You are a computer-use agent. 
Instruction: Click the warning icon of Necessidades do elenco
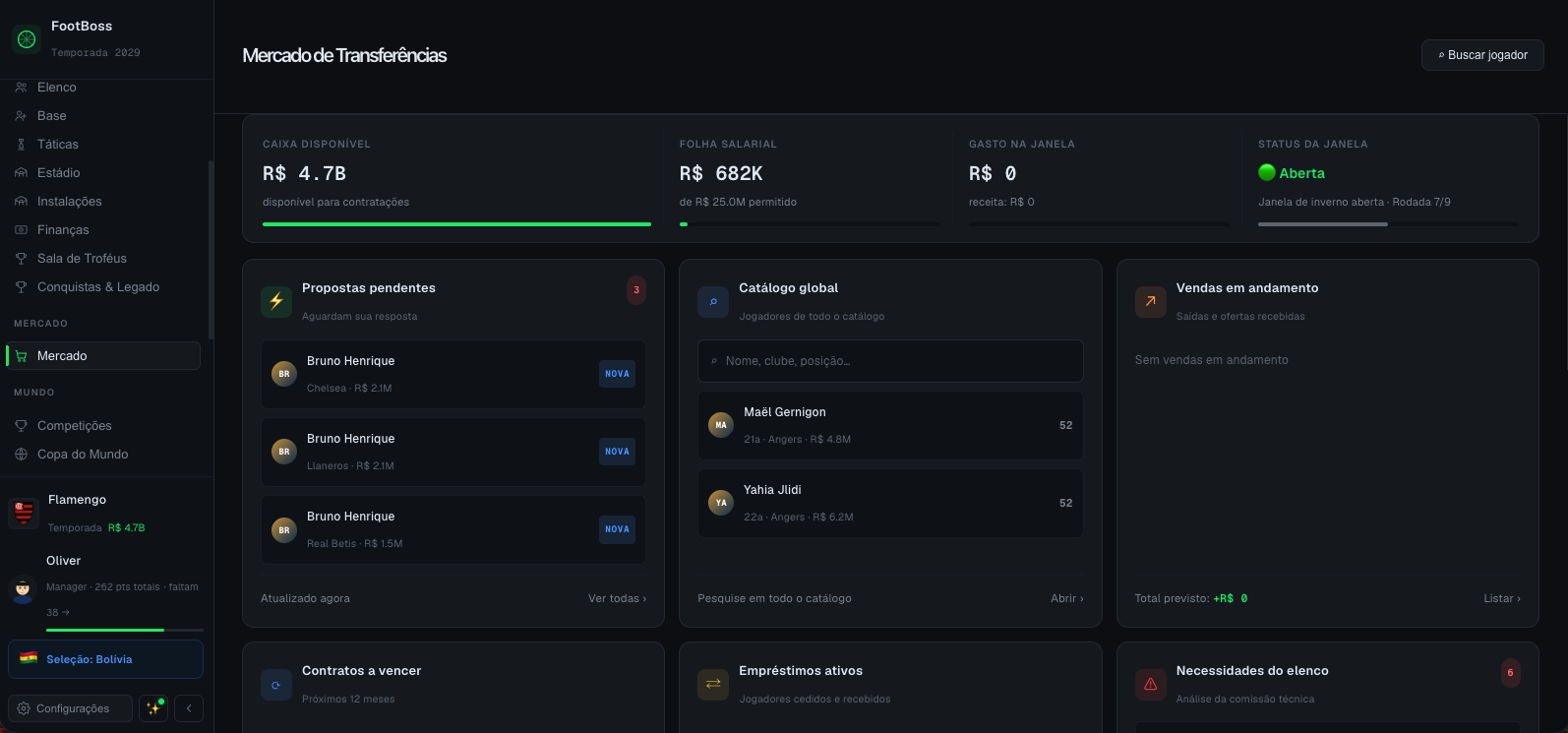tap(1151, 685)
